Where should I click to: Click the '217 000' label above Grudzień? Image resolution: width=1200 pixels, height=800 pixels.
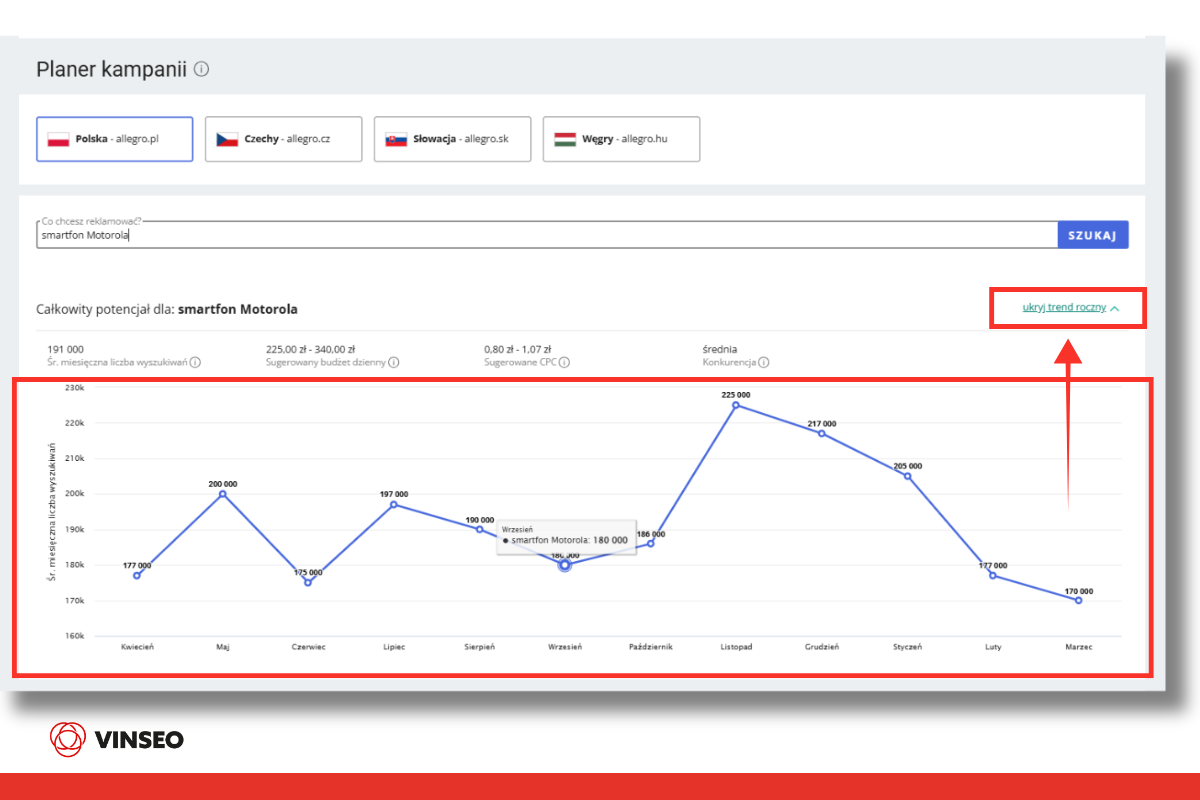click(822, 424)
